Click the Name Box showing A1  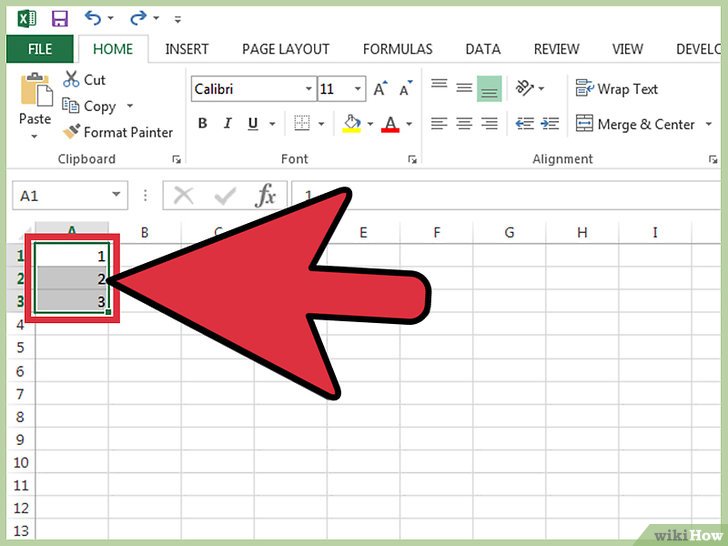(62, 195)
